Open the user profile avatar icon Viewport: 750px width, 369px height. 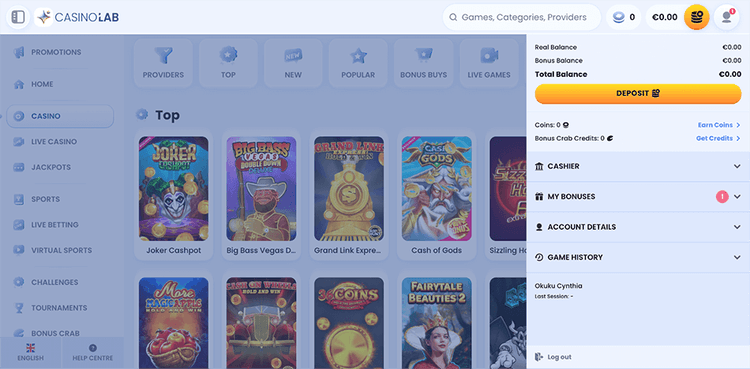tap(727, 17)
